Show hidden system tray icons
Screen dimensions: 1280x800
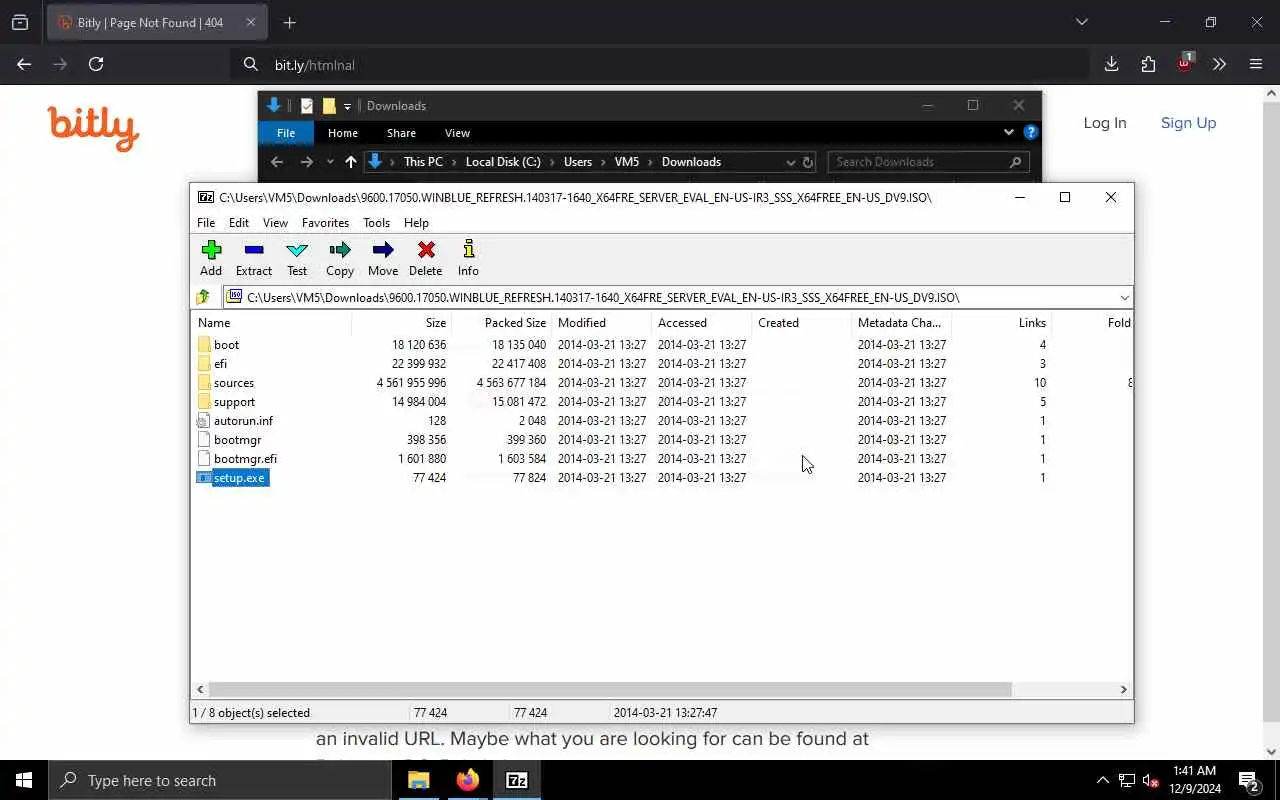coord(1102,780)
